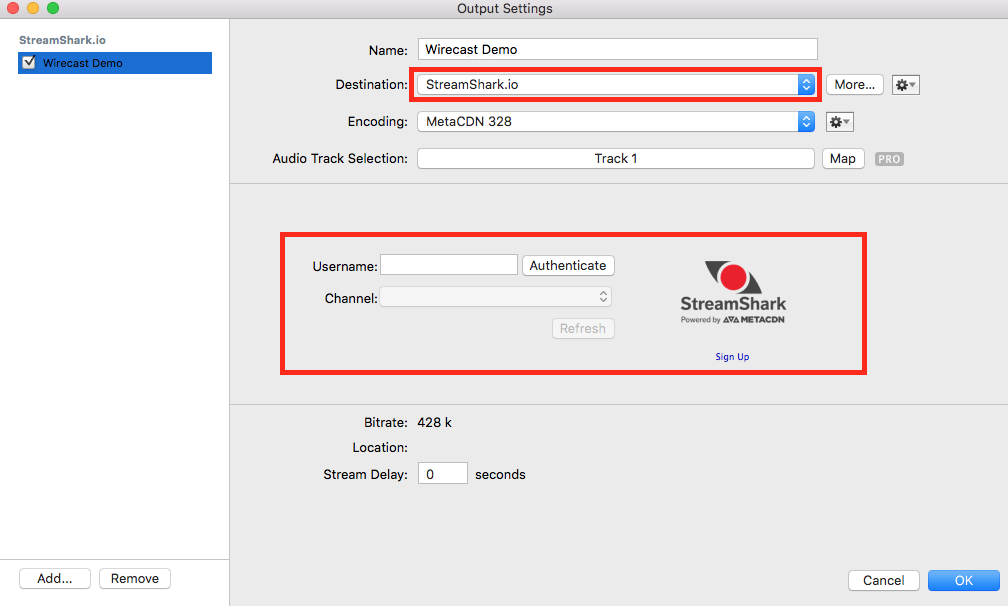Screen dimensions: 1008x606
Task: Select Wirecast Demo in the output list
Action: click(114, 63)
